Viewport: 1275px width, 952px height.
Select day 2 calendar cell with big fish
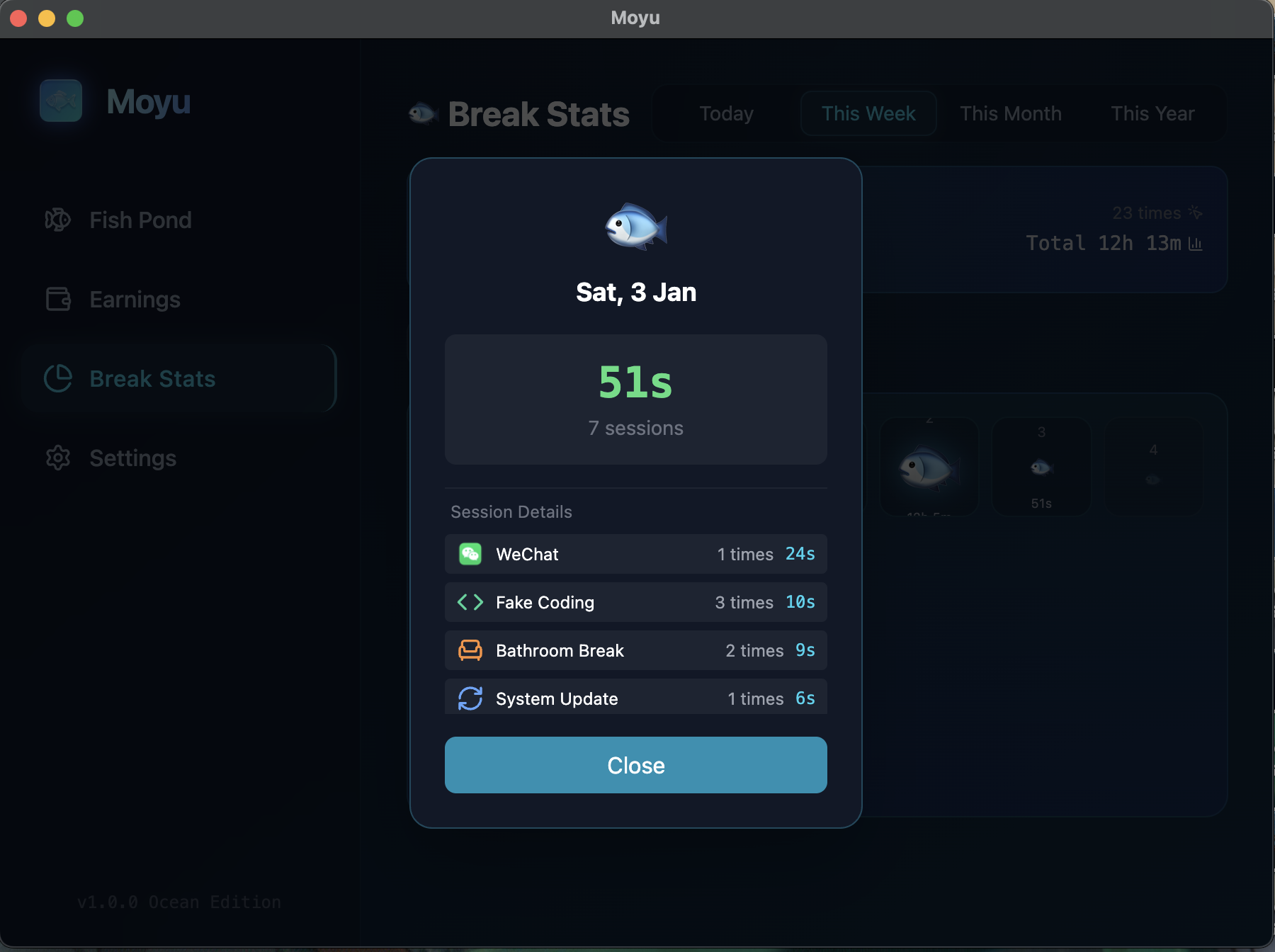929,466
